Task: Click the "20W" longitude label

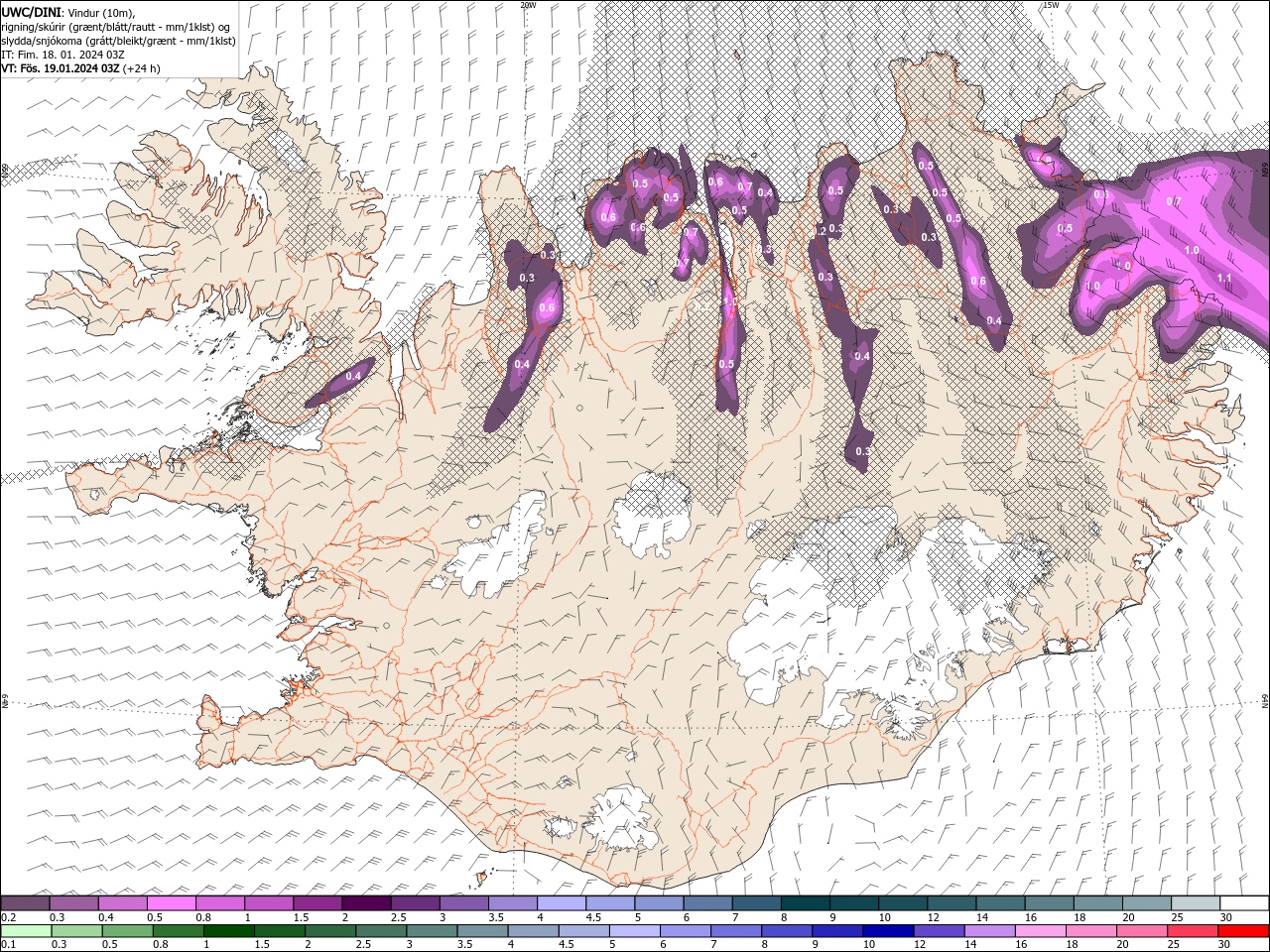Action: 528,5
